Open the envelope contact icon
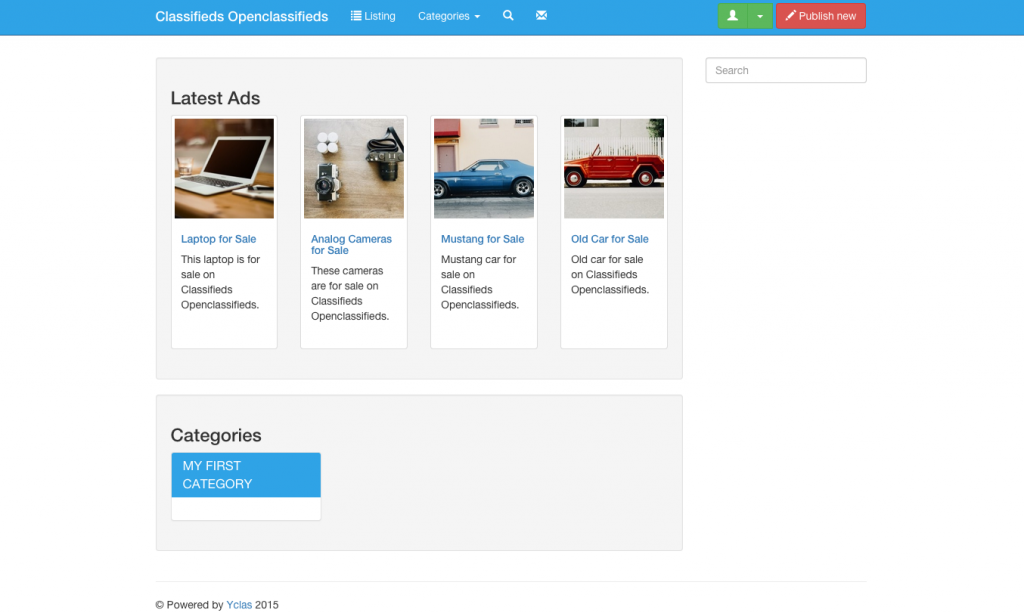1024x613 pixels. click(541, 16)
